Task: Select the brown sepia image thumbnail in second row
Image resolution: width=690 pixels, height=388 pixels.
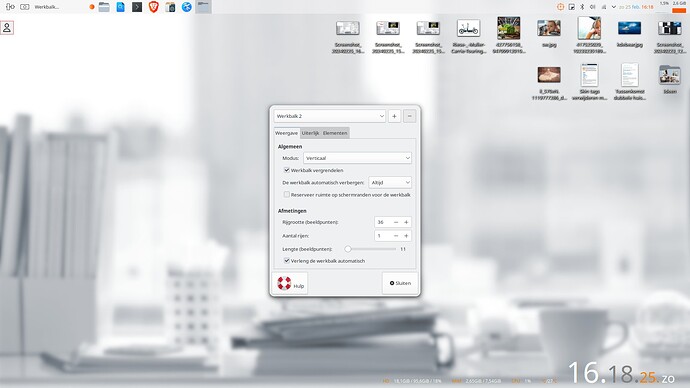Action: click(549, 75)
